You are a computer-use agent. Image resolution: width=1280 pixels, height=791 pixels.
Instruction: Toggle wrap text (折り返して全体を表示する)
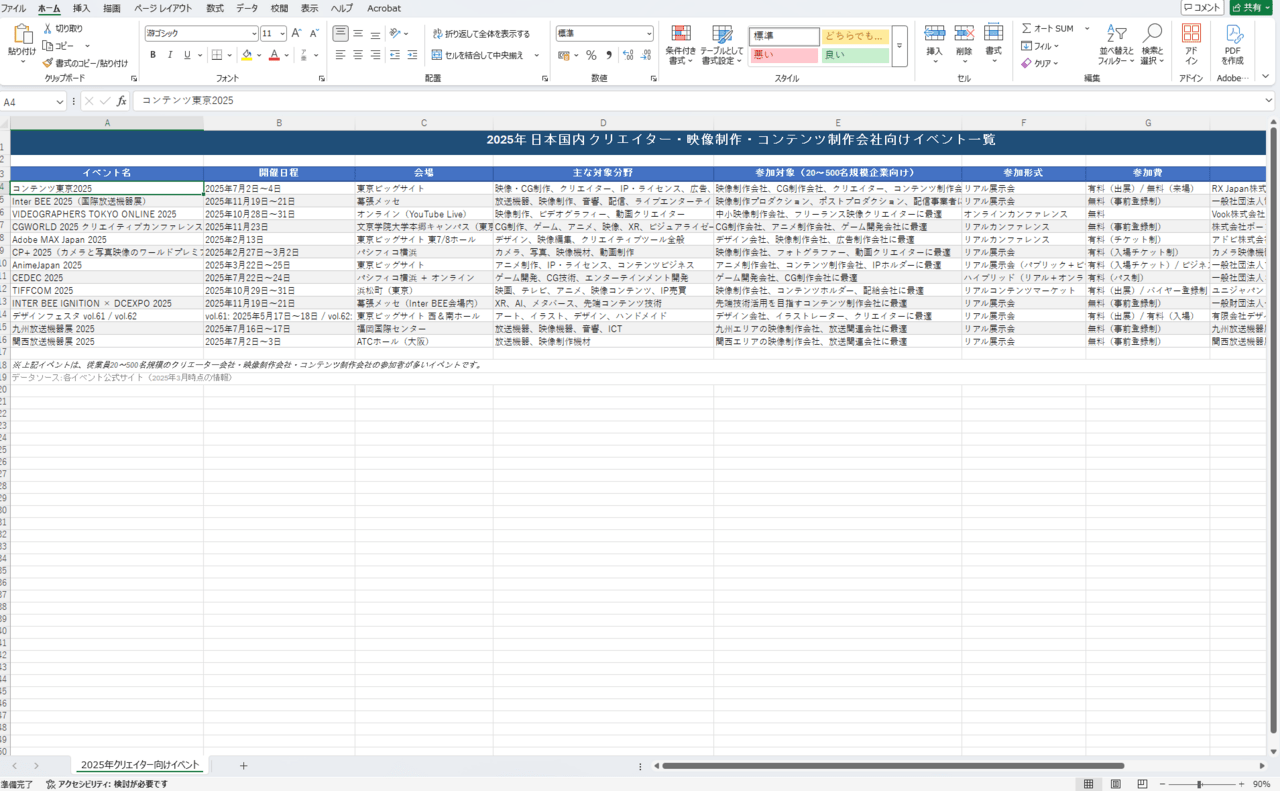coord(481,34)
